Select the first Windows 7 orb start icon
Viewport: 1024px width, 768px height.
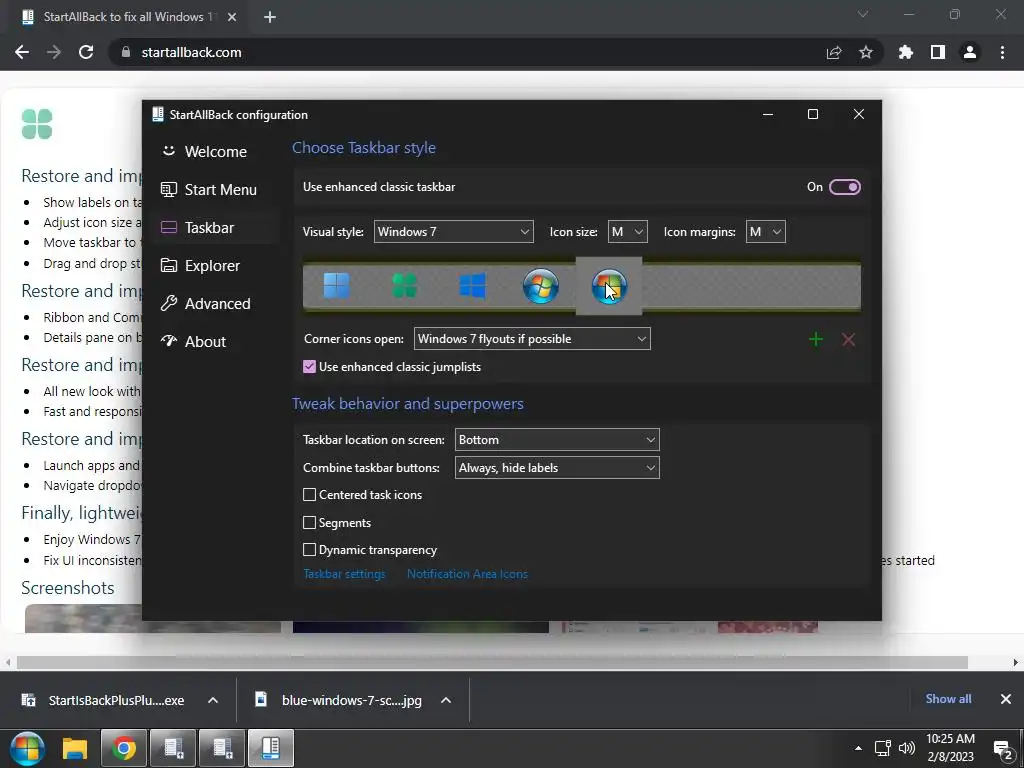click(x=541, y=286)
